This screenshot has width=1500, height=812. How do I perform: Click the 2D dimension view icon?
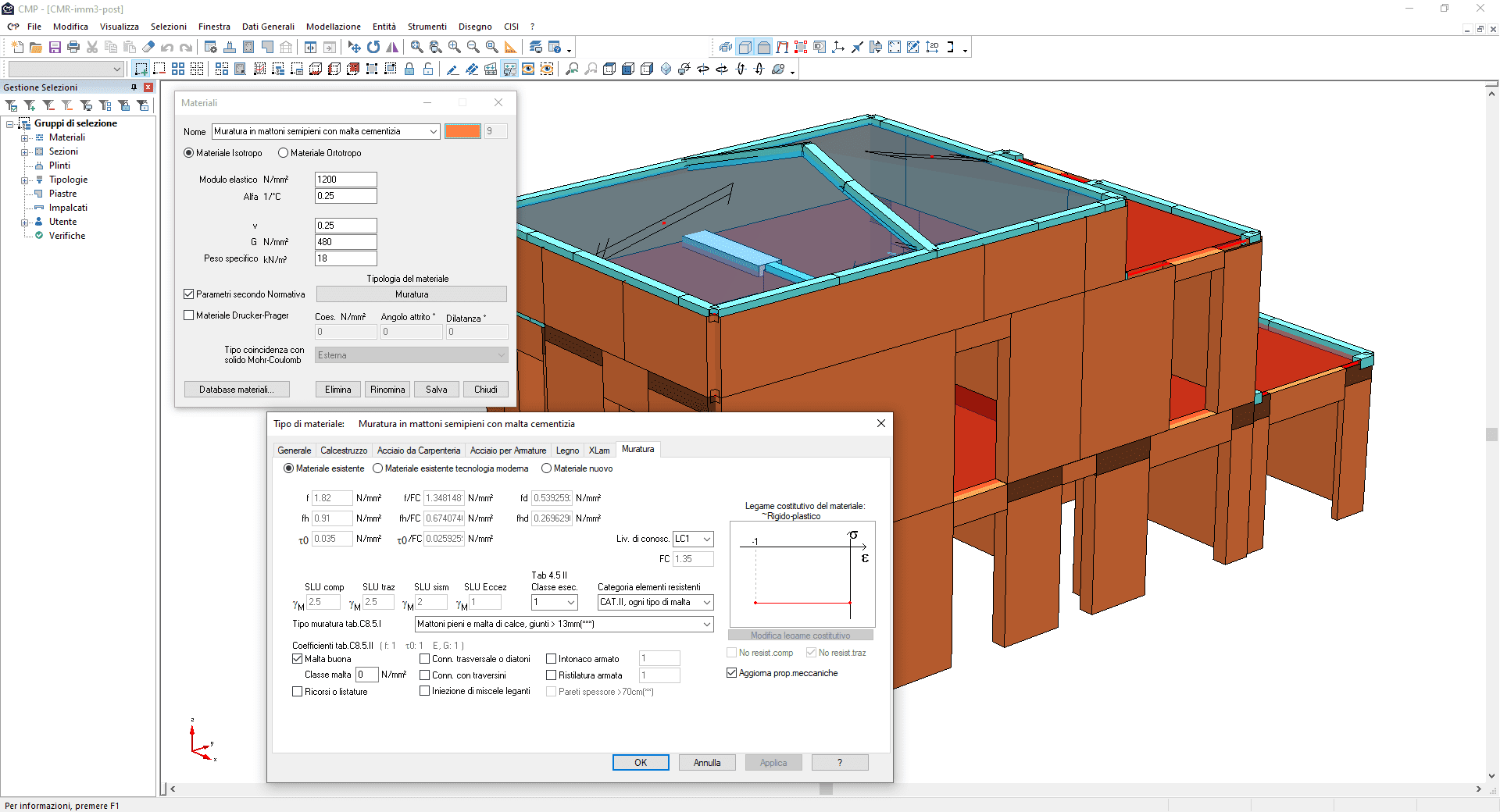[932, 48]
